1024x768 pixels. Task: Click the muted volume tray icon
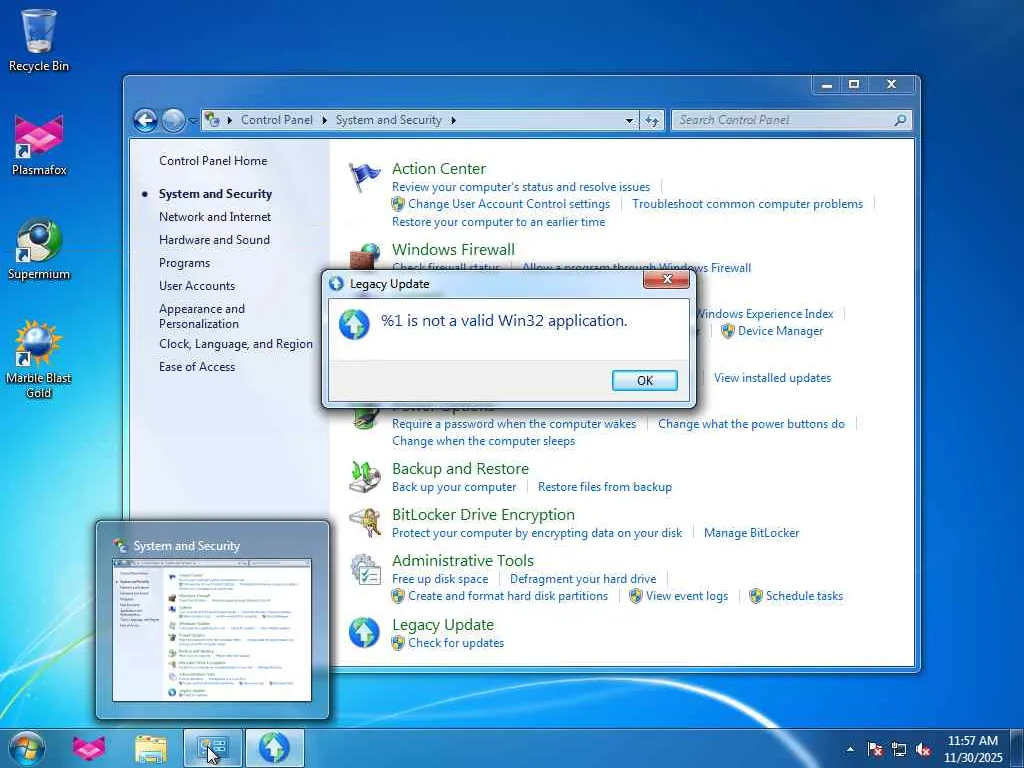[x=923, y=749]
